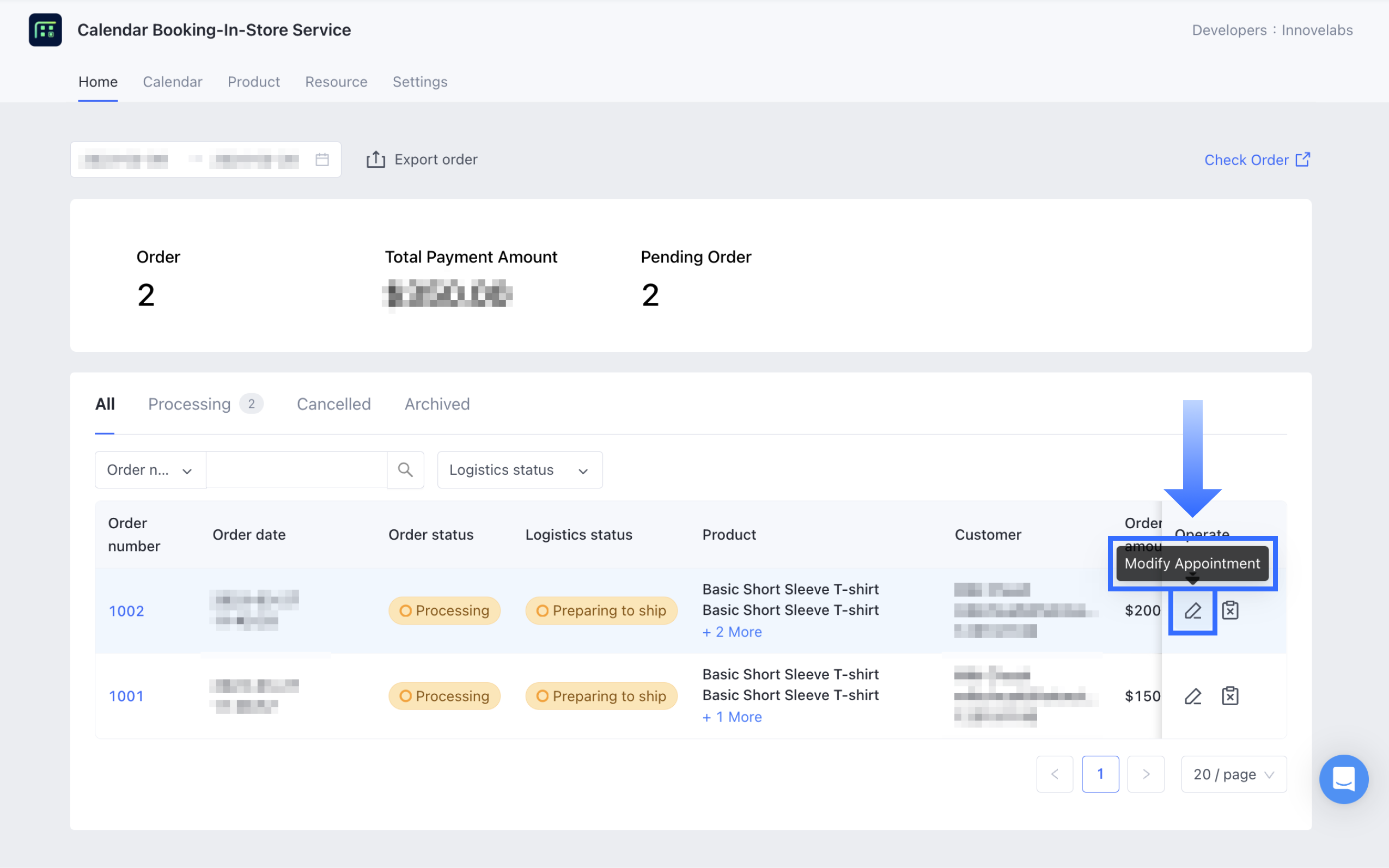Click the app logo icon

pos(45,30)
